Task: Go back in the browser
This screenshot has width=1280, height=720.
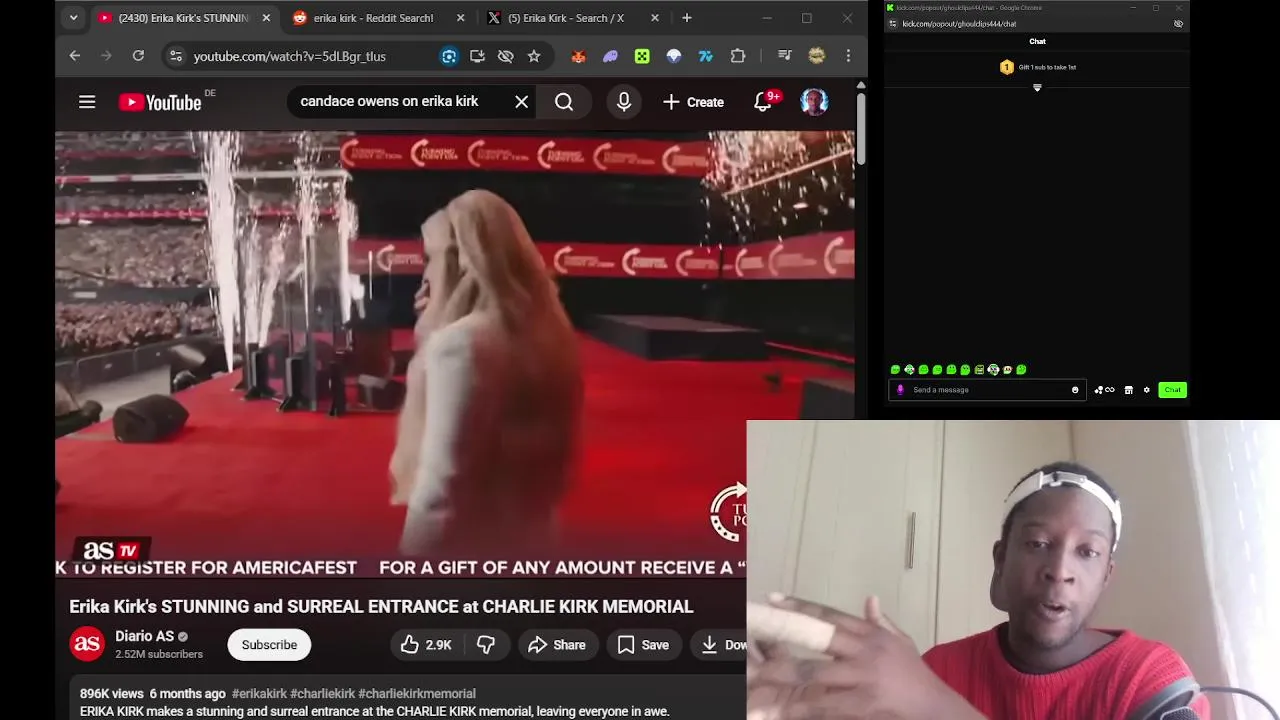Action: [75, 56]
